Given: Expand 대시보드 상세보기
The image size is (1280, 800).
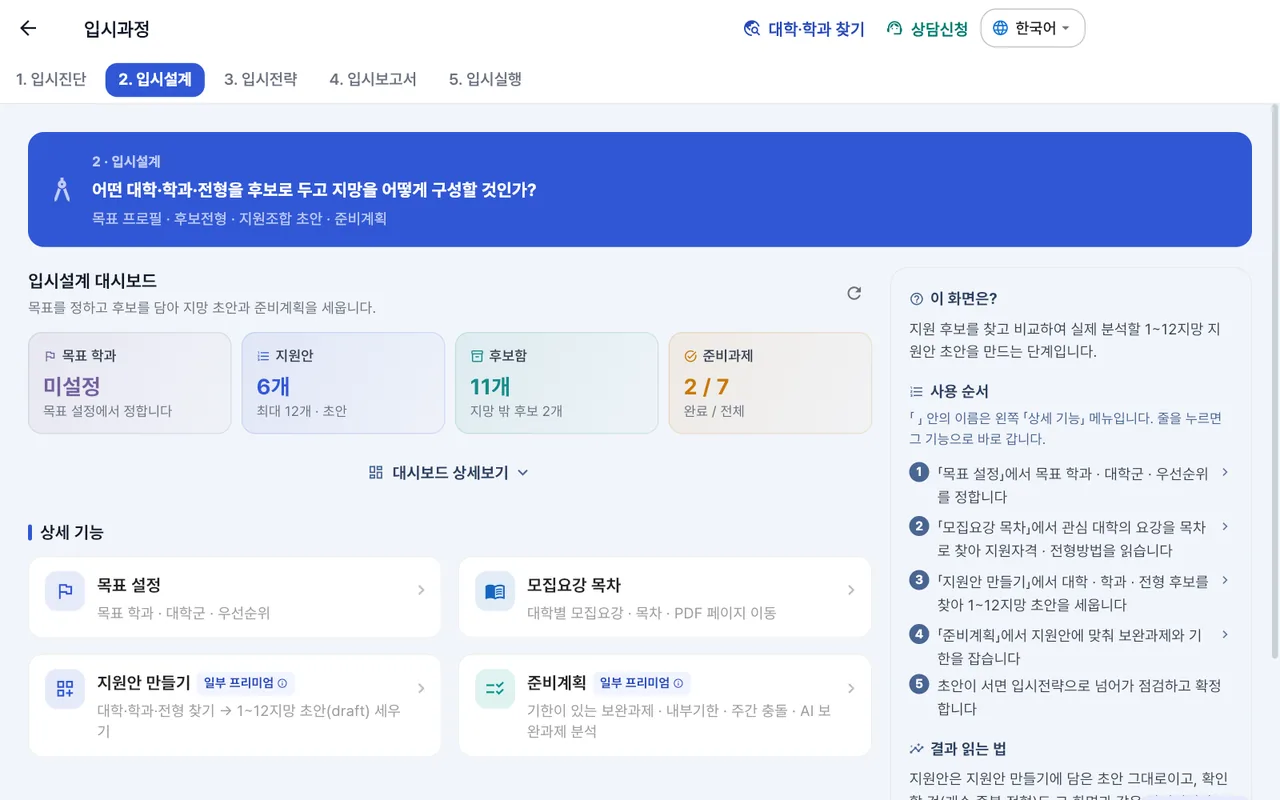Looking at the screenshot, I should coord(449,473).
